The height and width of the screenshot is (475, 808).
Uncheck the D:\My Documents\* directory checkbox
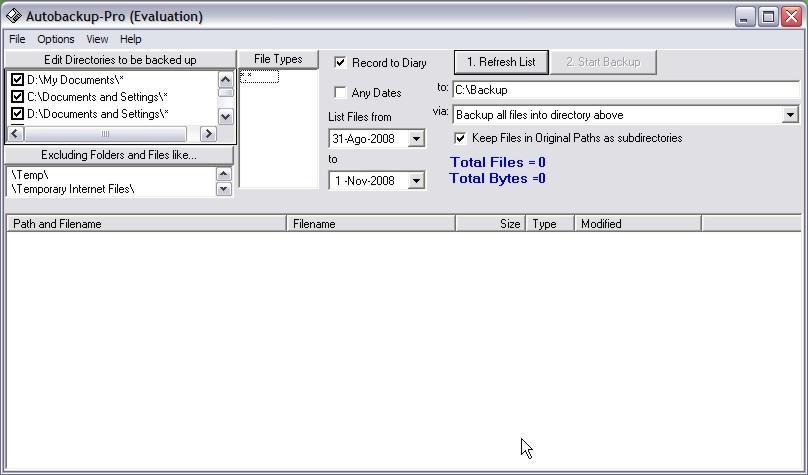point(18,80)
